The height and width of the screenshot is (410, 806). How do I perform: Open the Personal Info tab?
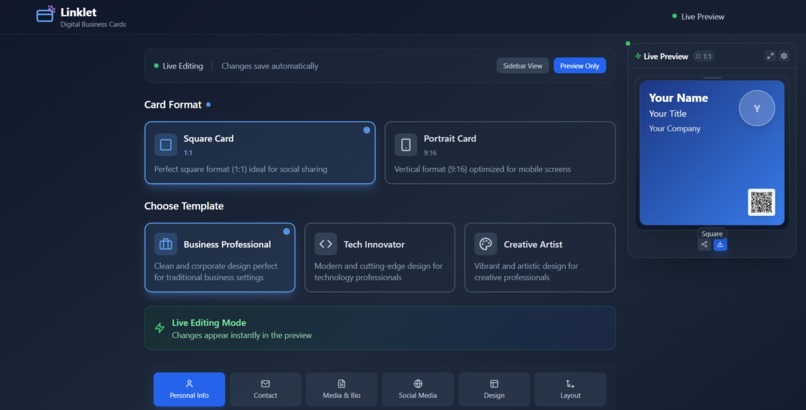(189, 389)
